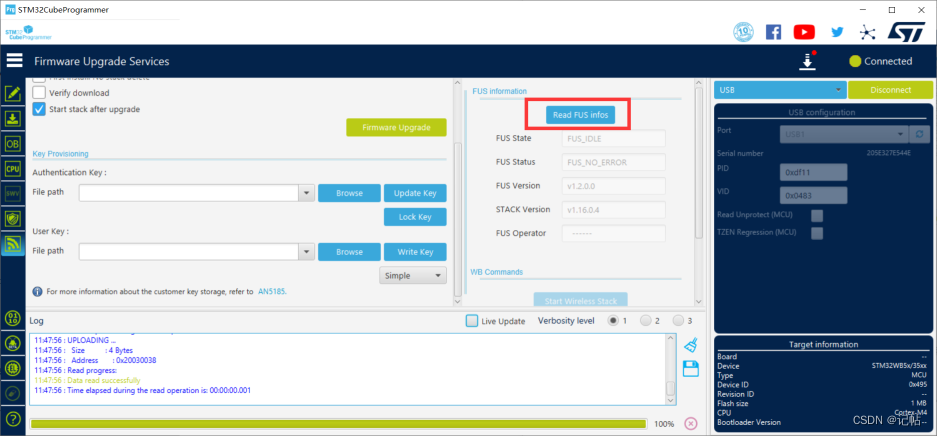Open SWV serial wire viewer icon
This screenshot has height=436, width=937.
pos(13,194)
